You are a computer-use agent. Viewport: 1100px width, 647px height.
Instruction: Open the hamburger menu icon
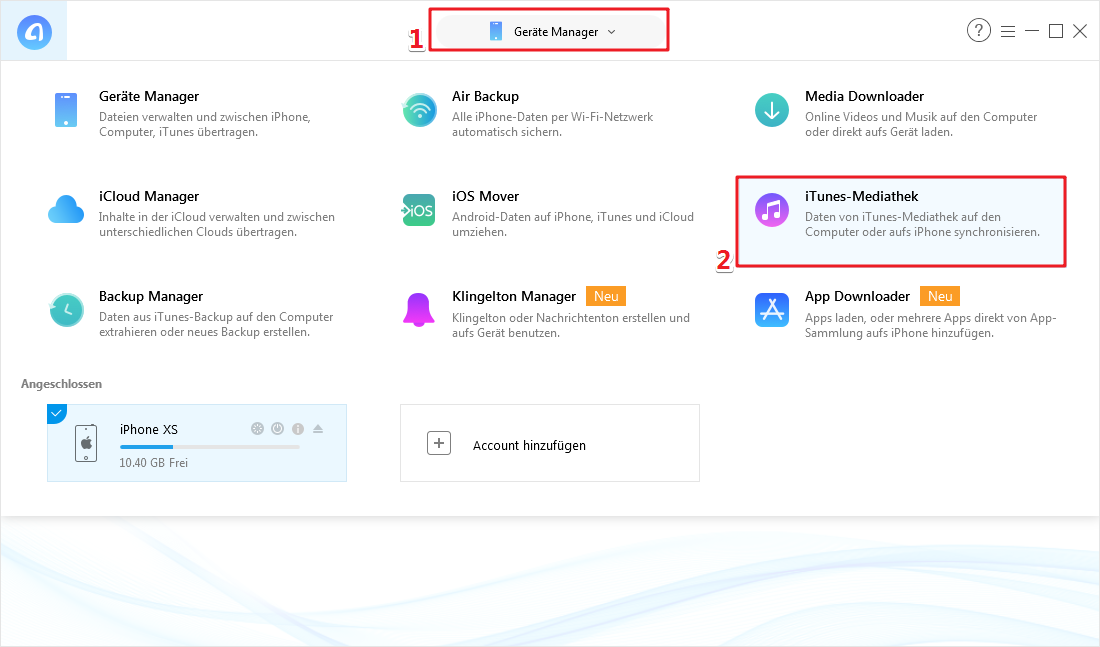(1008, 32)
